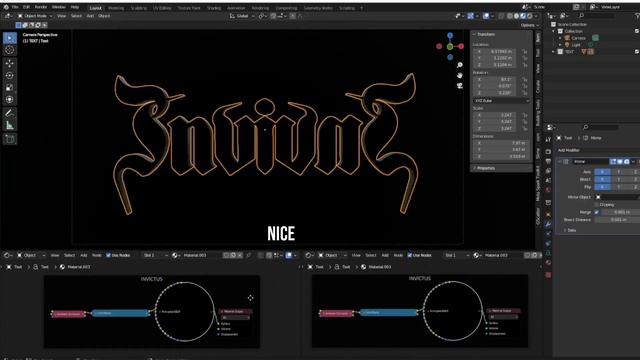This screenshot has width=640, height=360.
Task: Open the Render properties tab icon
Action: 548,152
